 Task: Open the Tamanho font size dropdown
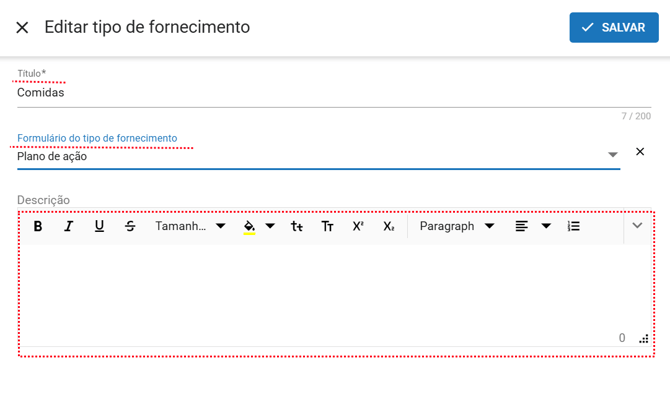point(190,226)
